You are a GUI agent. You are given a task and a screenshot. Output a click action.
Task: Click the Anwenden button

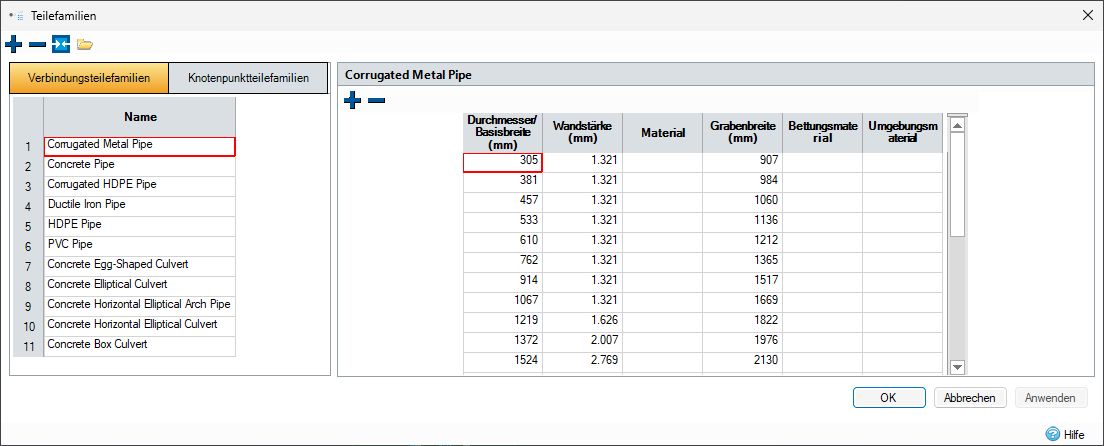[x=1050, y=398]
